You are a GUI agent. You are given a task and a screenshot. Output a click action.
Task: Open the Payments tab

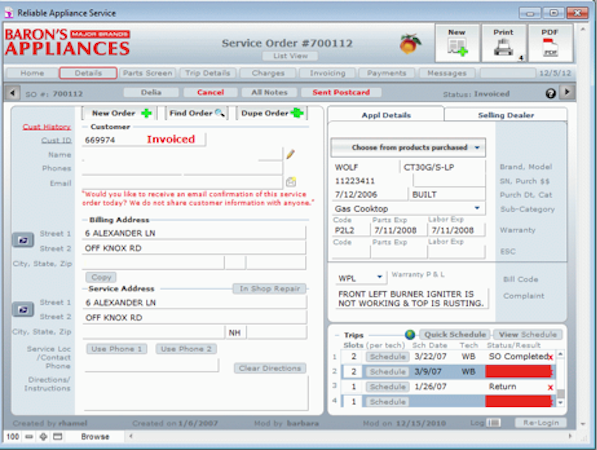pos(386,73)
